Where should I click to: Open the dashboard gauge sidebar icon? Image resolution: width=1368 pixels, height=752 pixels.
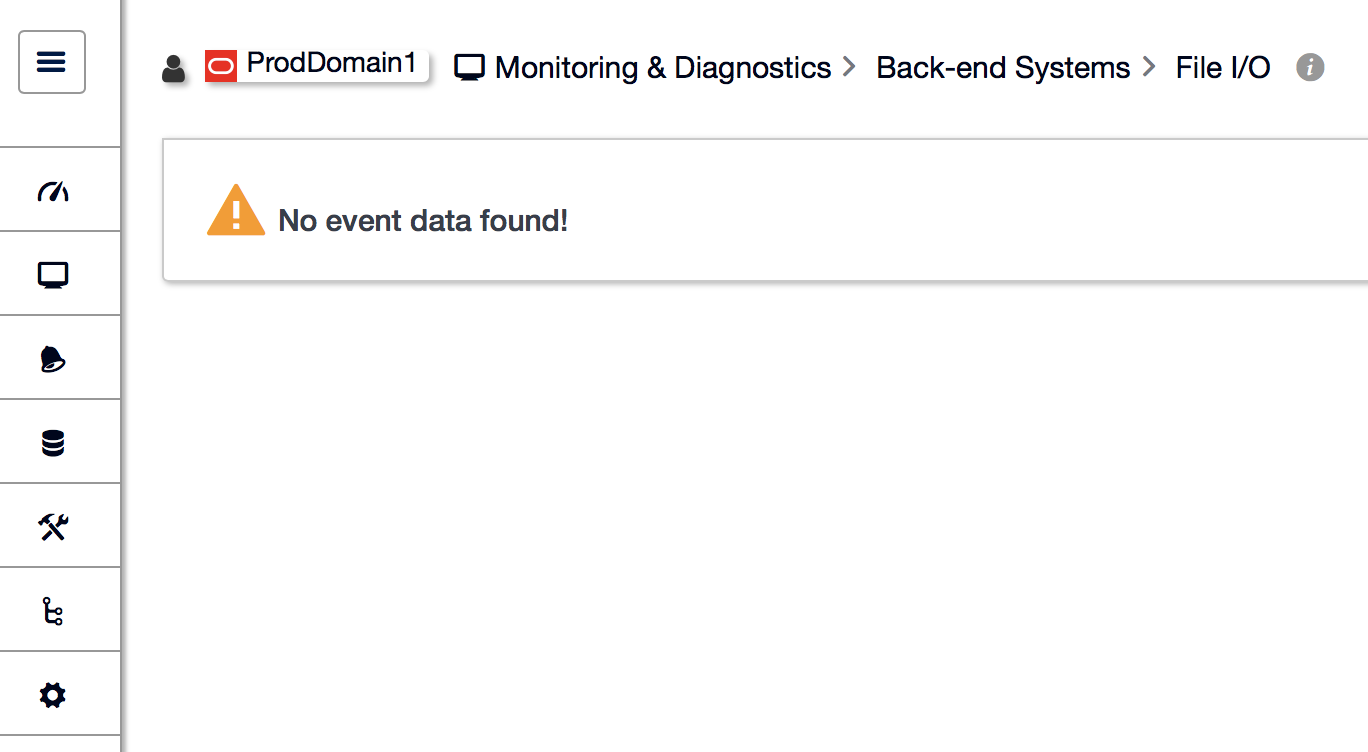(52, 191)
